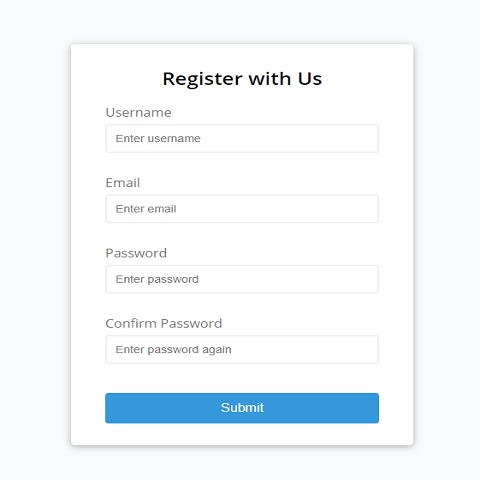Click the white "Submit" text on the blue button
The height and width of the screenshot is (480, 480).
pos(242,408)
